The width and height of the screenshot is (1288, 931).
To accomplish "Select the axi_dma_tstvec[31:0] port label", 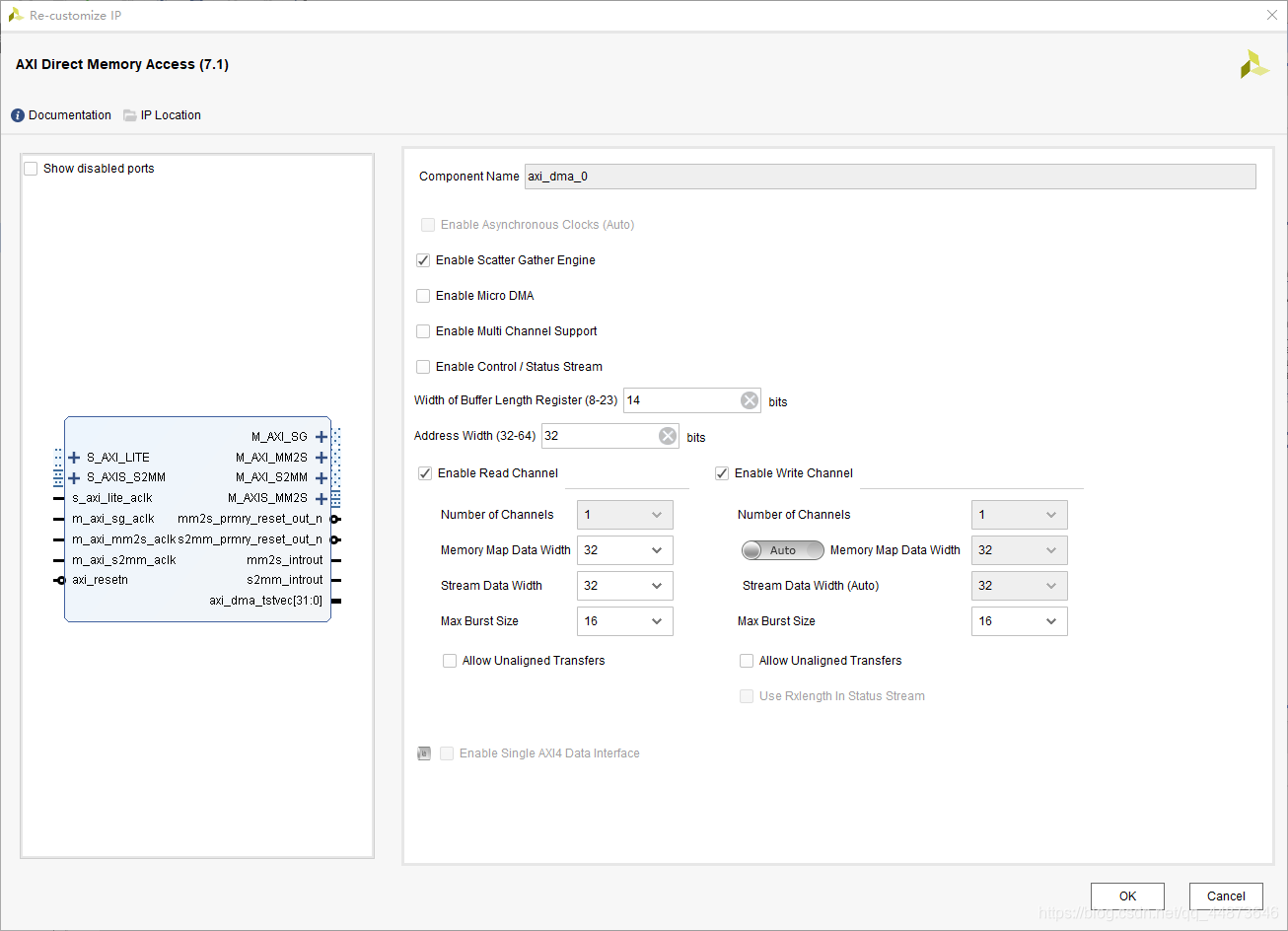I will (265, 601).
